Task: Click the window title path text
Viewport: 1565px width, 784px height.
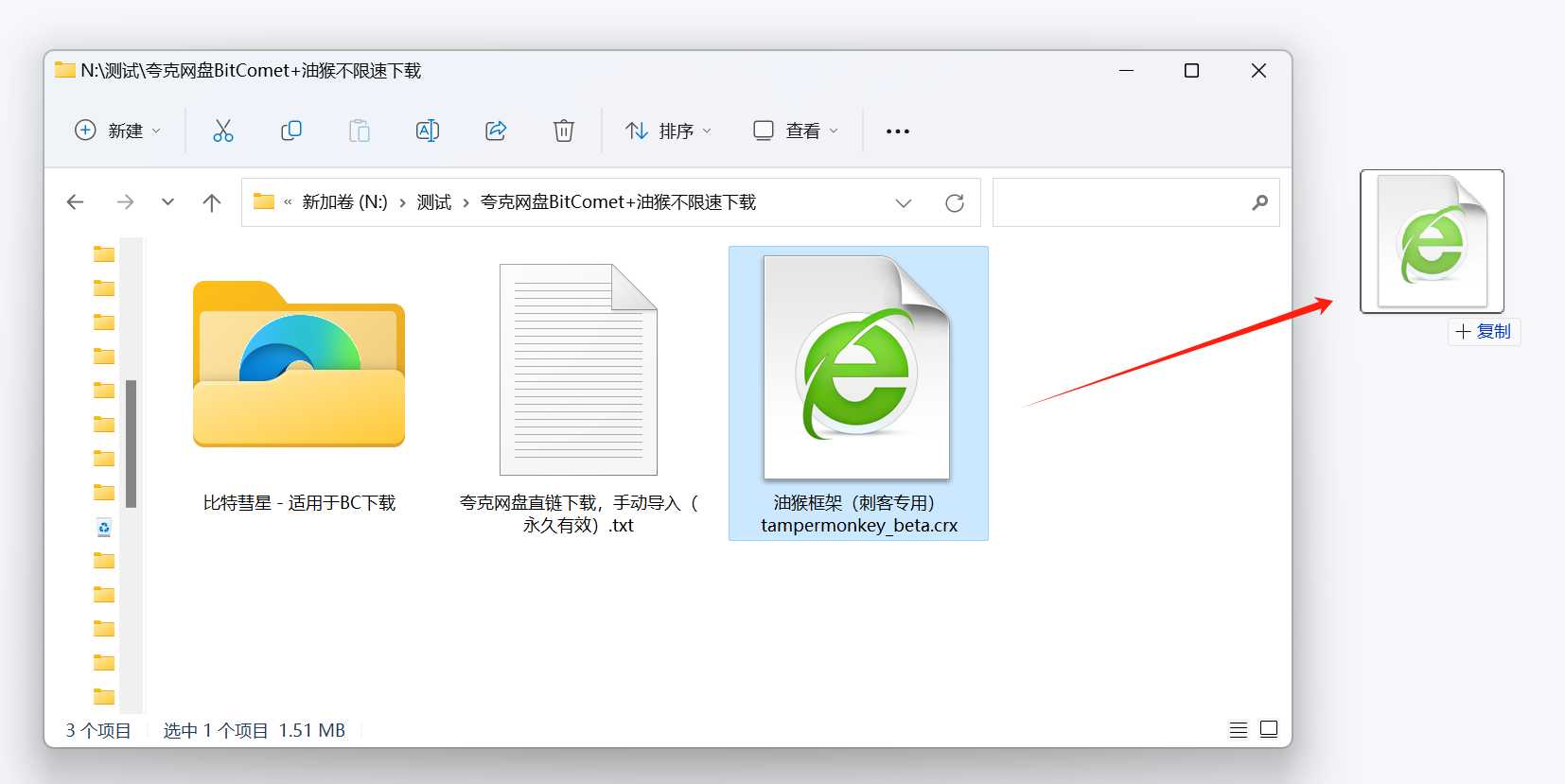Action: click(x=251, y=71)
